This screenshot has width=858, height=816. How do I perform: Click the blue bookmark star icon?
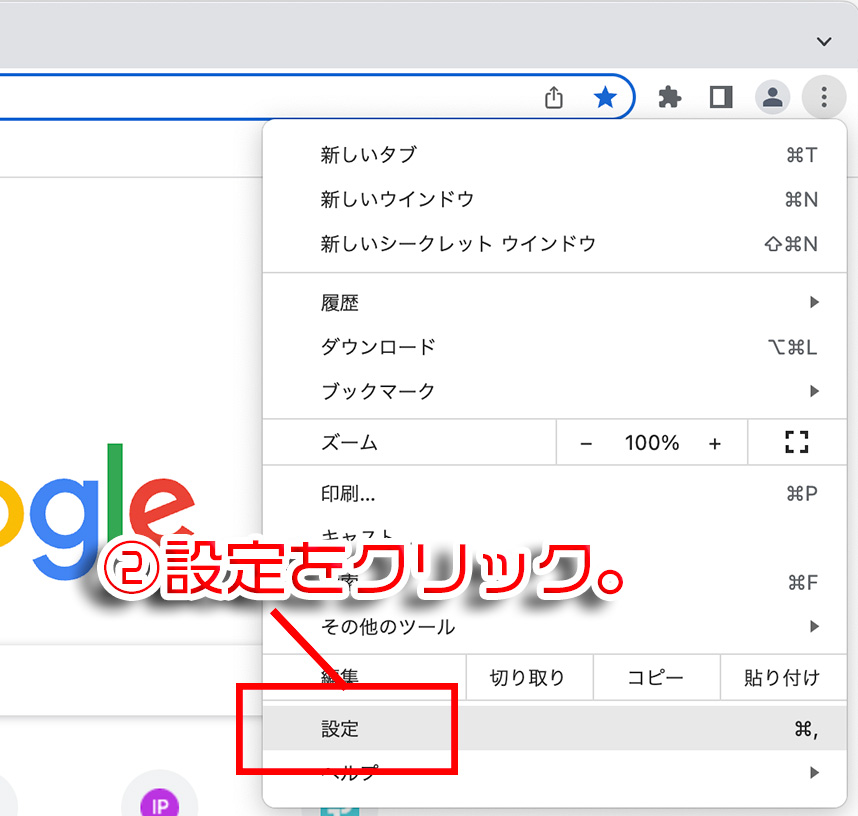point(605,97)
